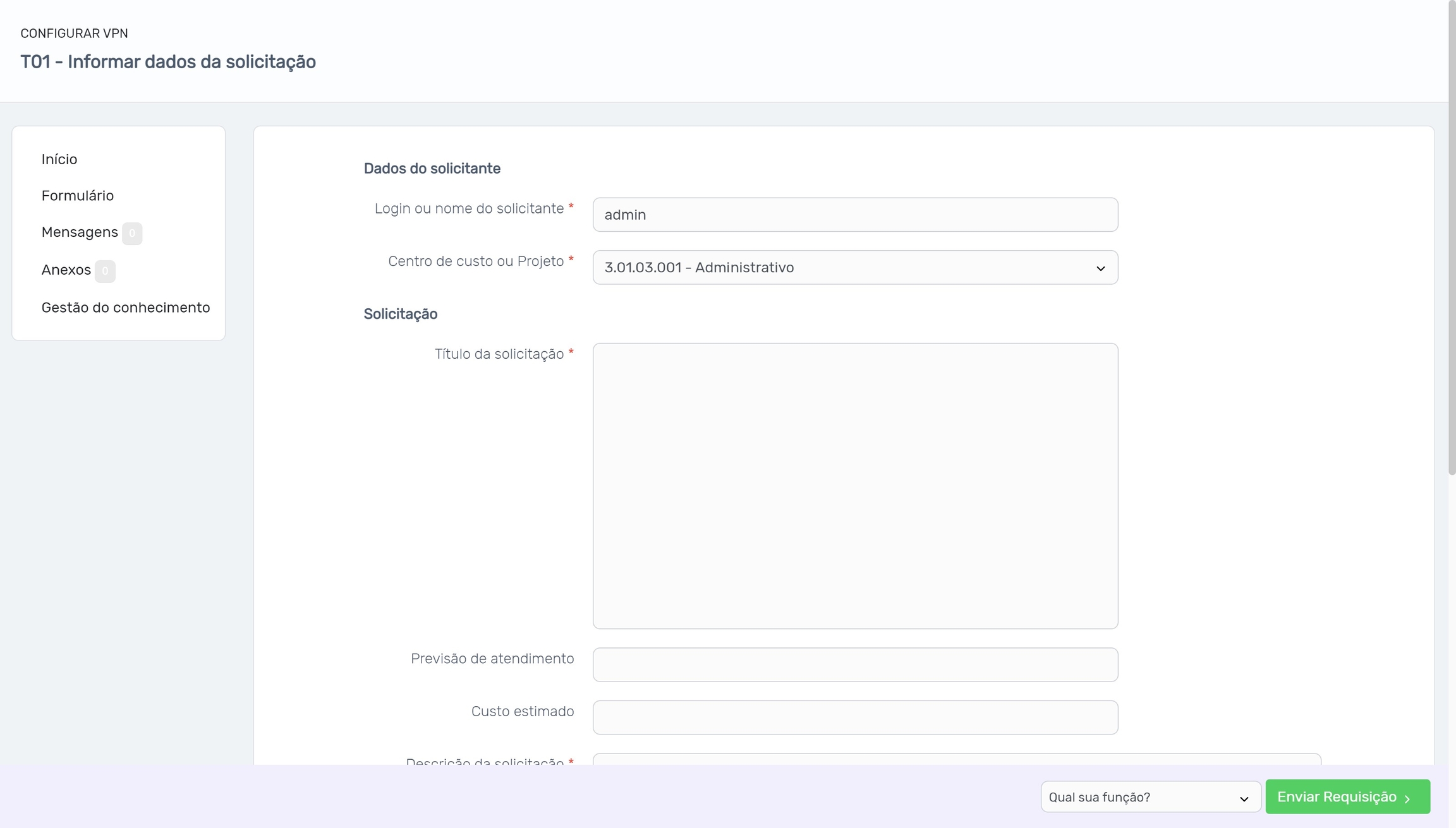Open the Mensagens section
This screenshot has width=1456, height=828.
coord(80,232)
